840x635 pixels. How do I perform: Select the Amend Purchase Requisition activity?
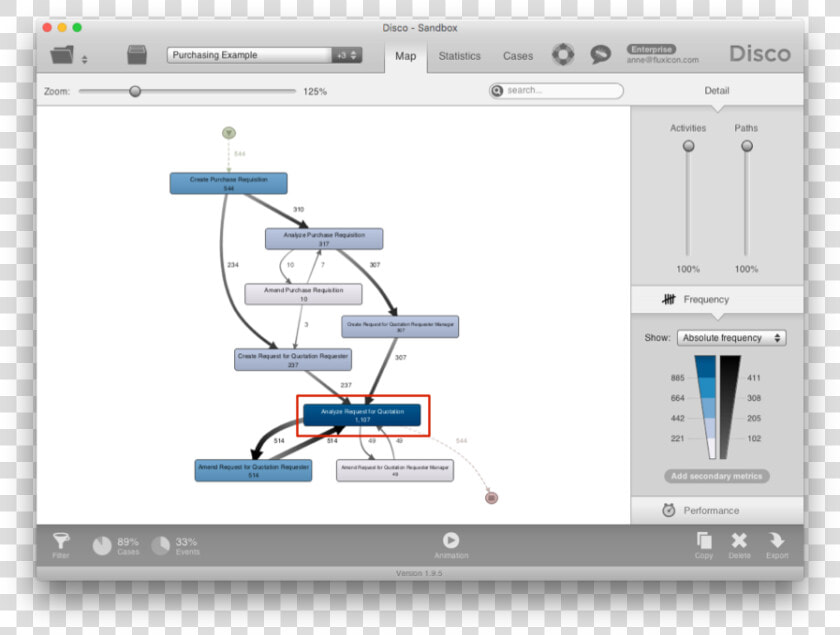303,294
